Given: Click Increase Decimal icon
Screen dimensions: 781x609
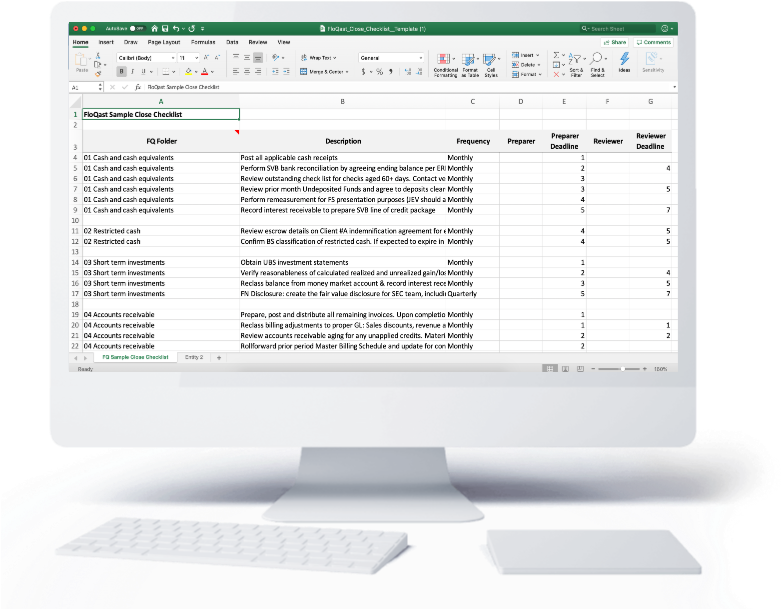Looking at the screenshot, I should (x=408, y=72).
